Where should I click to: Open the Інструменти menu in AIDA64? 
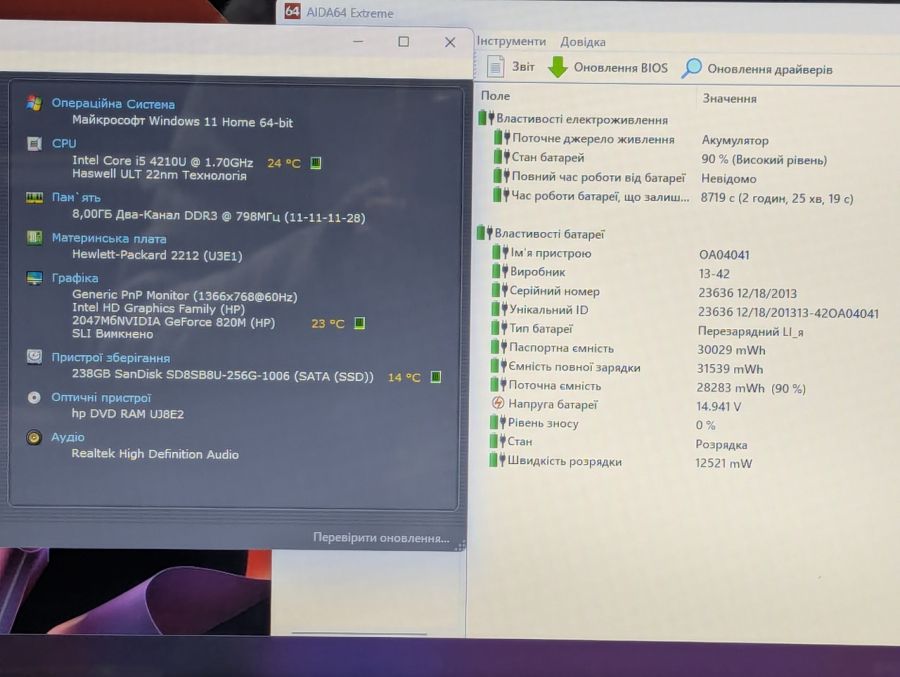tap(511, 41)
